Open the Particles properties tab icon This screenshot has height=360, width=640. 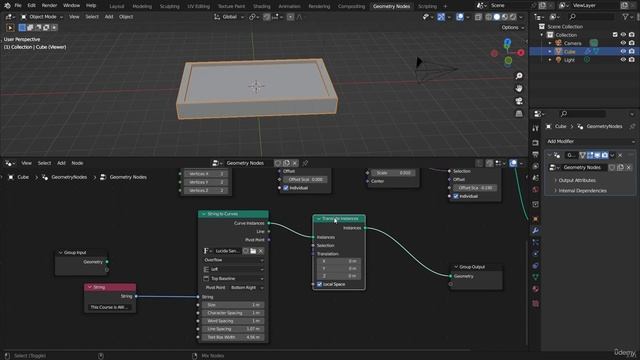click(x=535, y=242)
